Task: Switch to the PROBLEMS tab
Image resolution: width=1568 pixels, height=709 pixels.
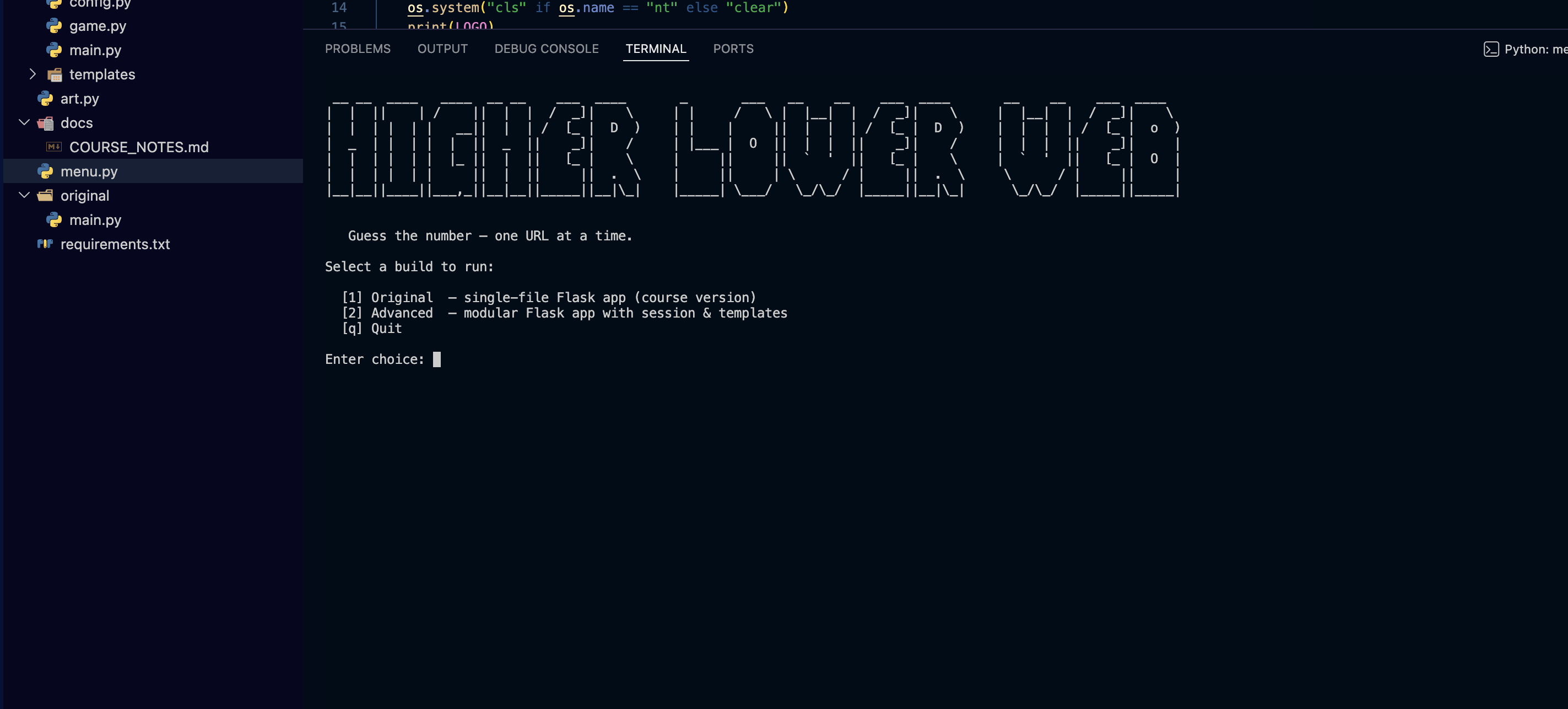Action: click(x=358, y=49)
